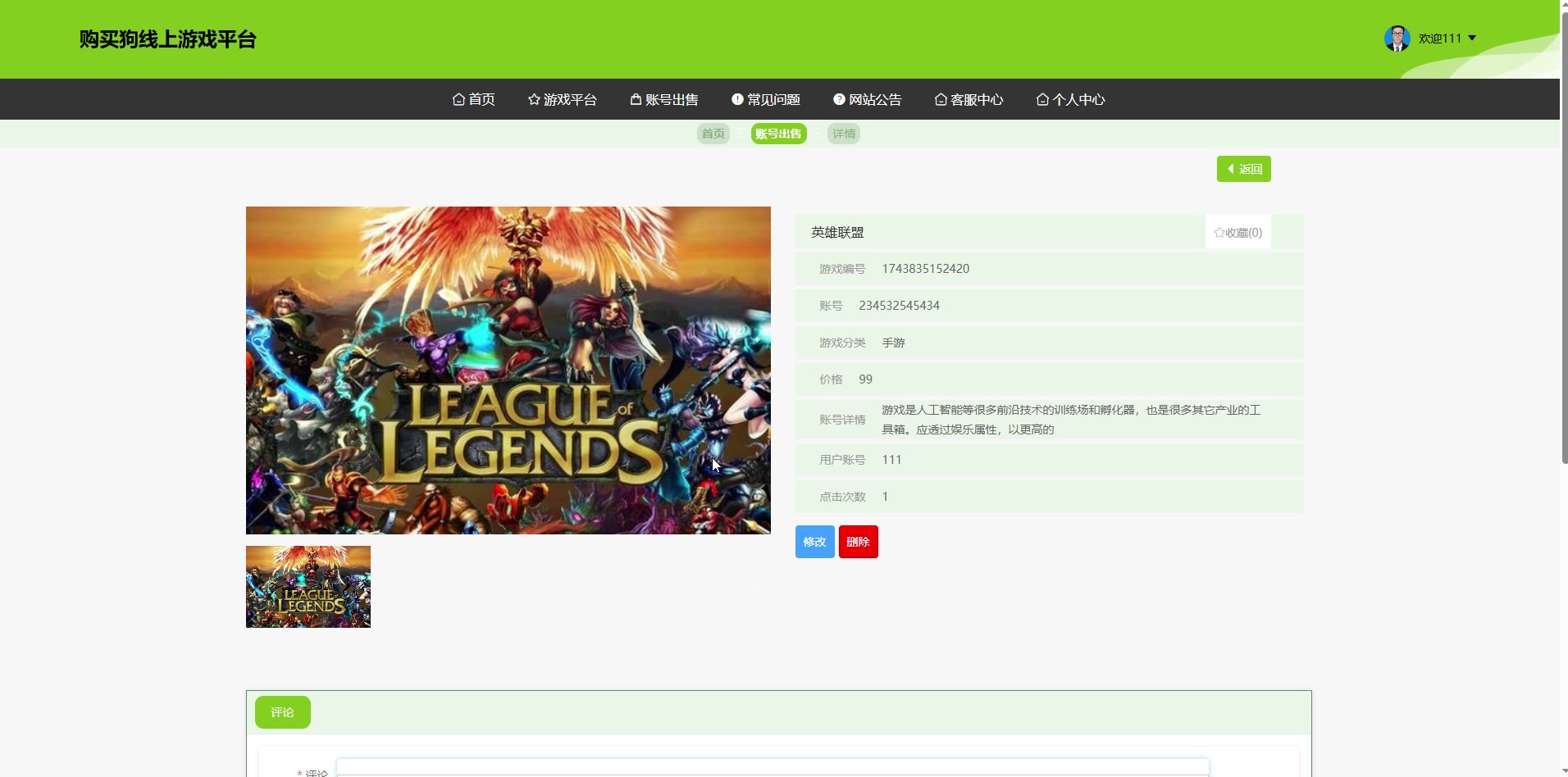Click the 欢迎111 username text

point(1440,39)
